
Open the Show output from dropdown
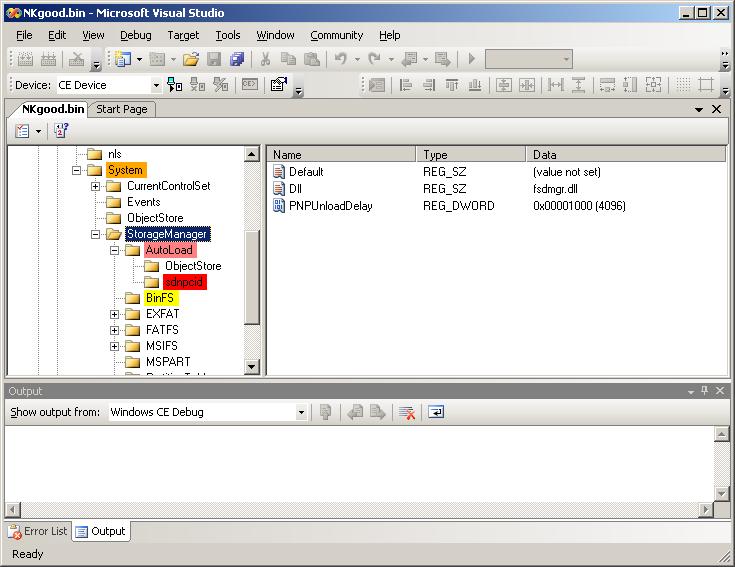tap(208, 412)
